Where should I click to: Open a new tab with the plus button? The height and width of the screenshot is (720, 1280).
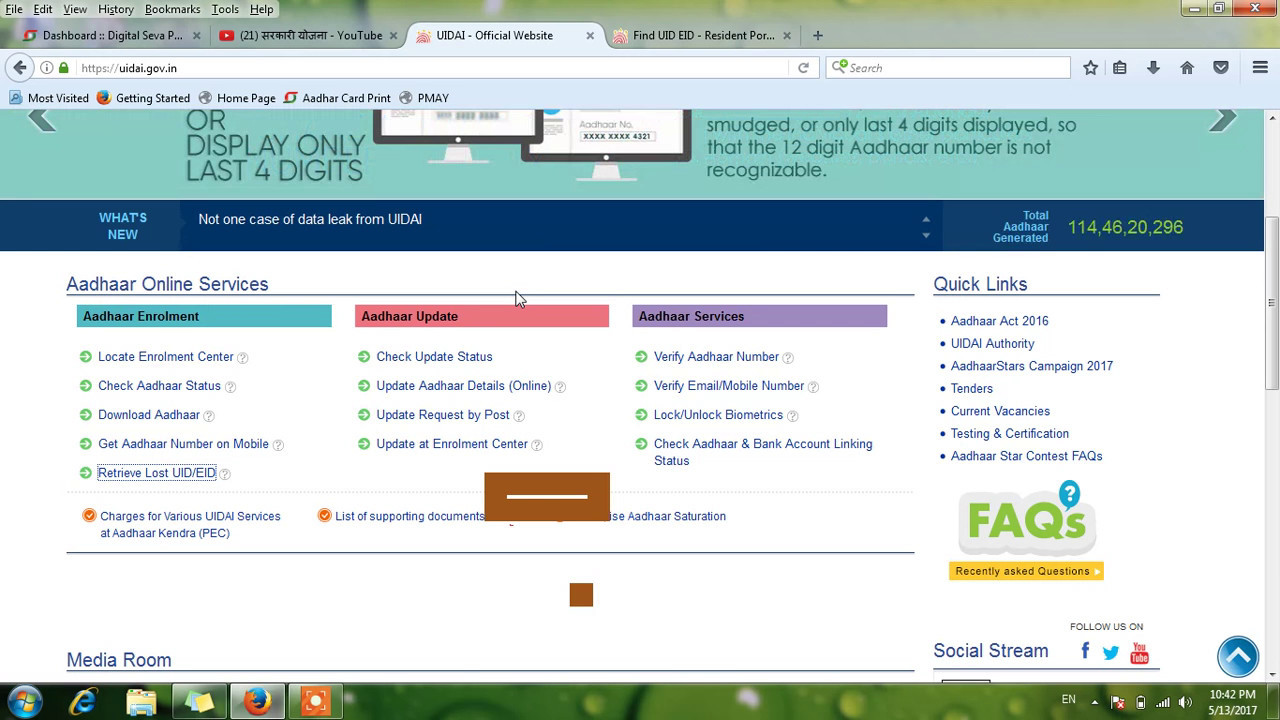point(818,35)
